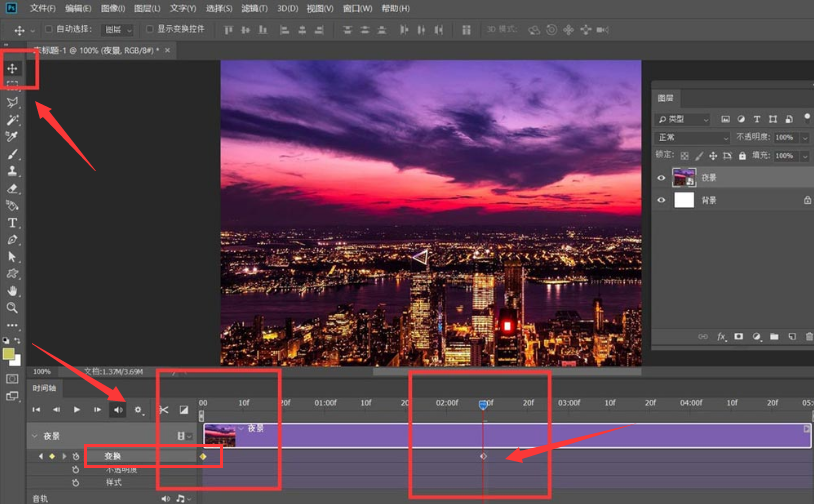The height and width of the screenshot is (504, 814).
Task: Check the 显示变换控件 checkbox
Action: pyautogui.click(x=150, y=30)
